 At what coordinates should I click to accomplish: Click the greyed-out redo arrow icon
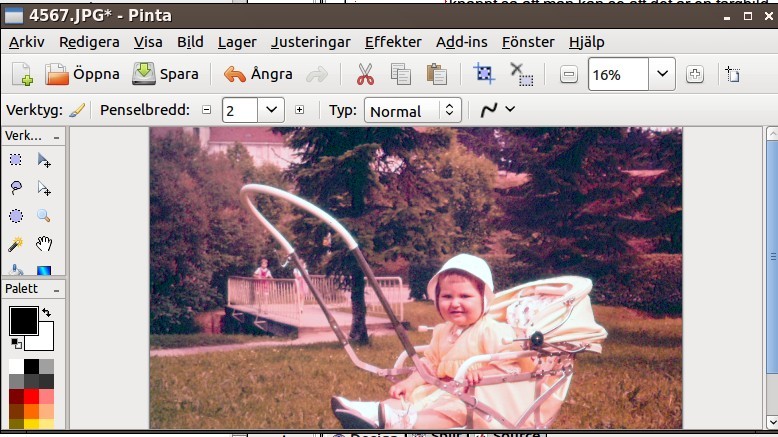(x=317, y=75)
